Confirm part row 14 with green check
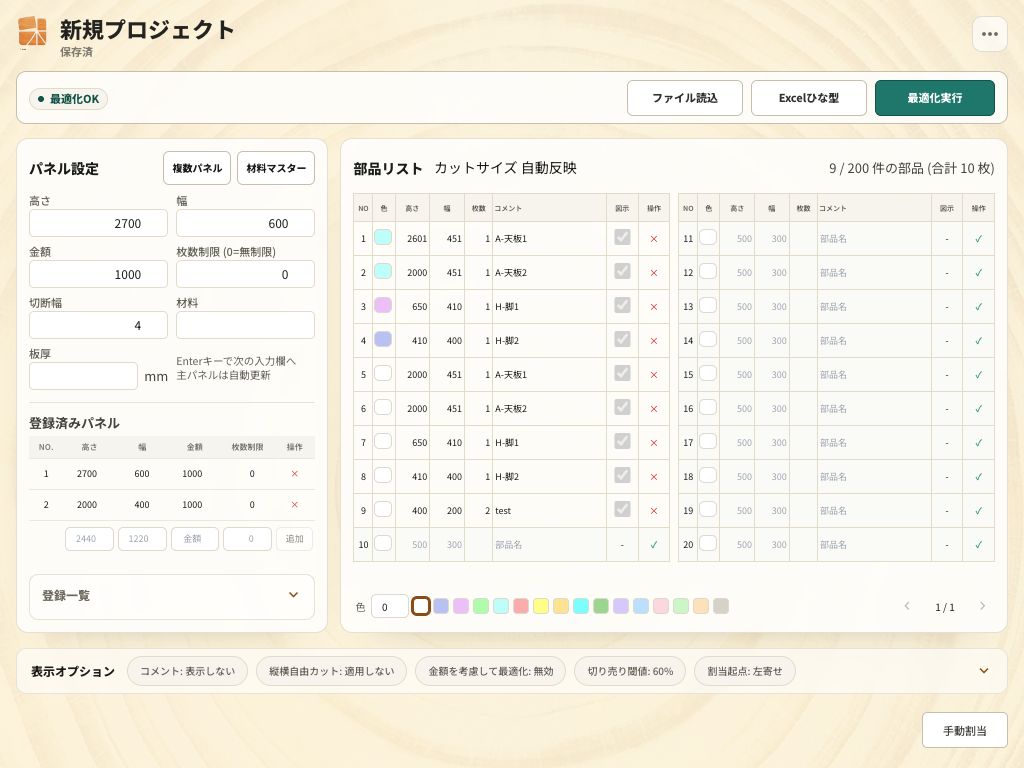 978,341
